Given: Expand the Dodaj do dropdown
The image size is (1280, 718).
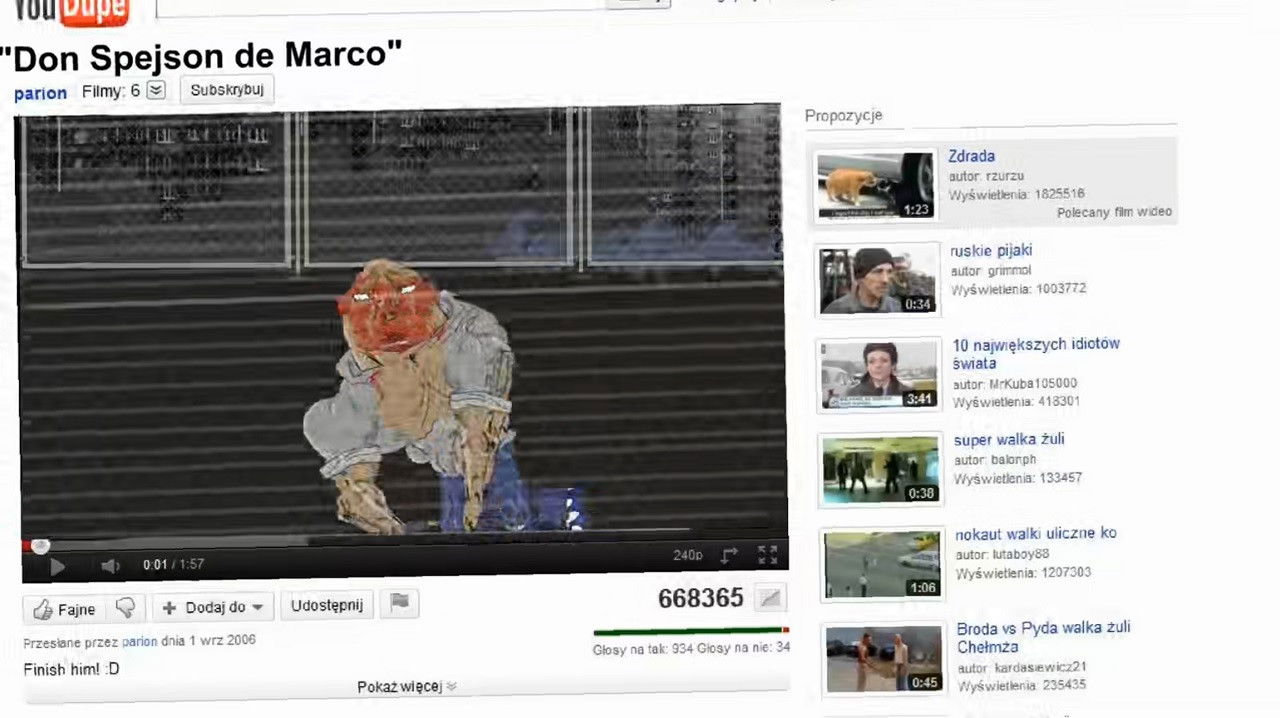Looking at the screenshot, I should coord(213,607).
